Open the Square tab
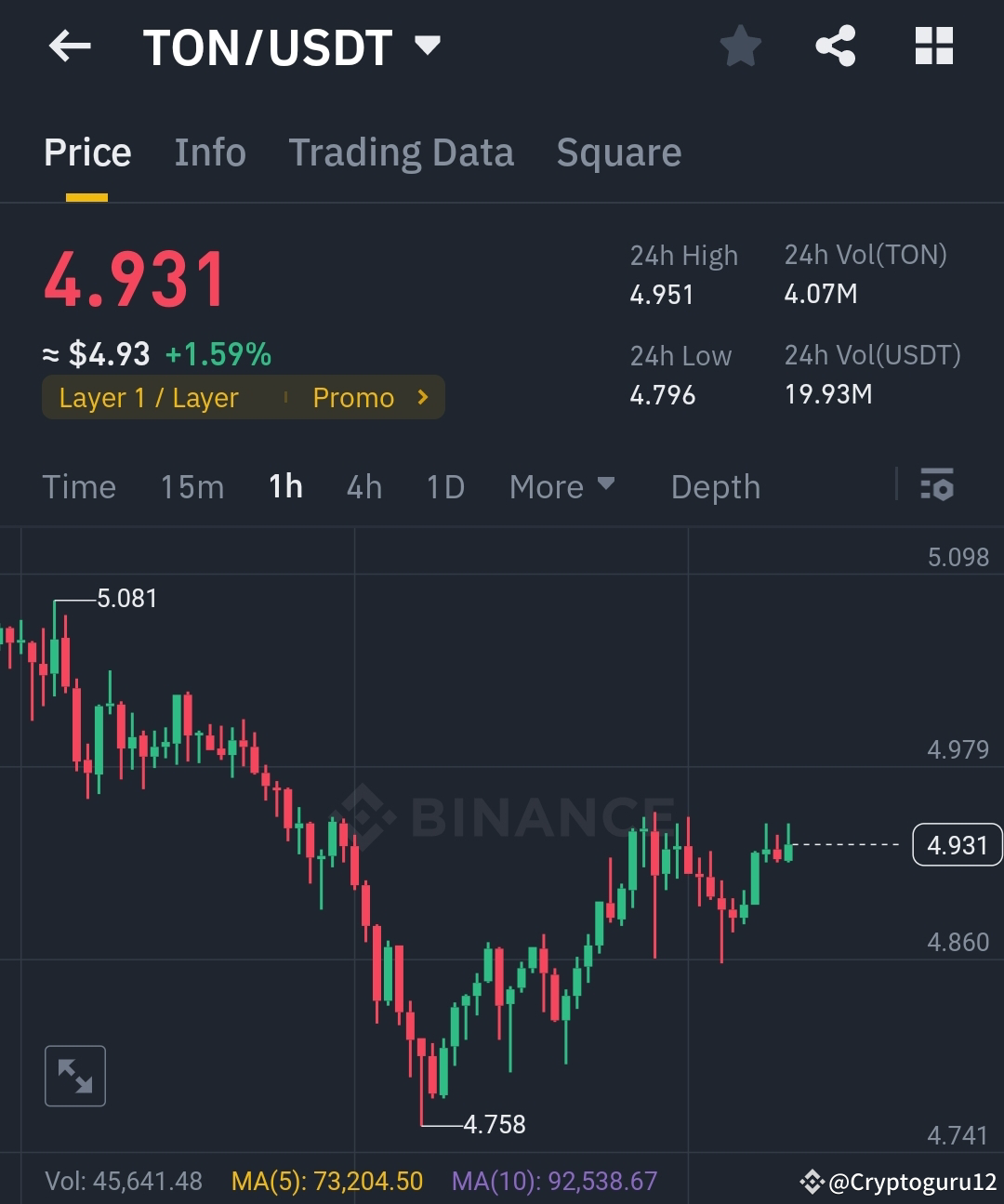 [618, 152]
